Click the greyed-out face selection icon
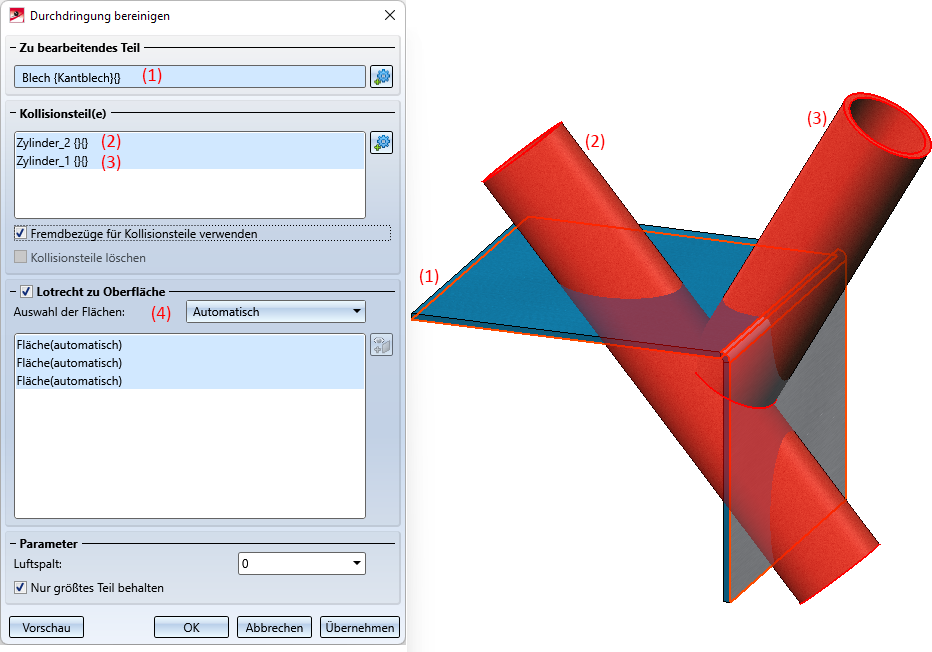Viewport: 932px width, 652px height. point(382,345)
